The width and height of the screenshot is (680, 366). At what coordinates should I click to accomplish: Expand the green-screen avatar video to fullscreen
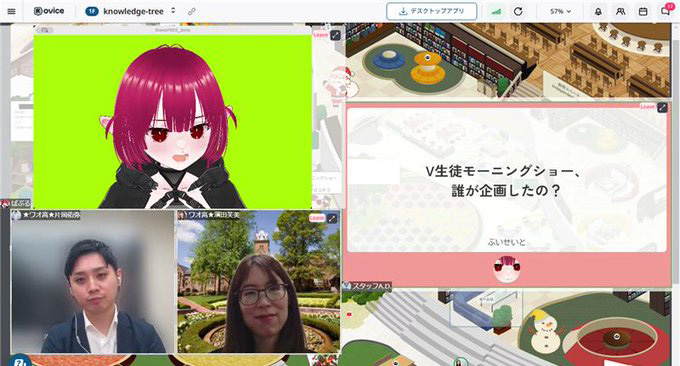click(x=336, y=36)
